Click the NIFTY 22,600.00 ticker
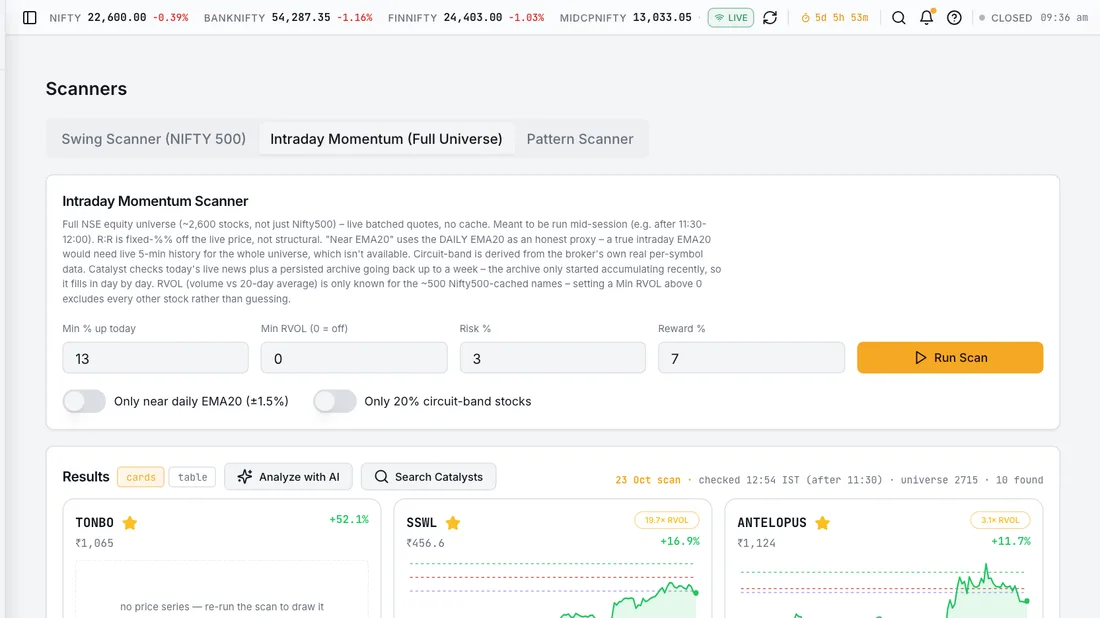Image resolution: width=1100 pixels, height=618 pixels. coord(119,18)
